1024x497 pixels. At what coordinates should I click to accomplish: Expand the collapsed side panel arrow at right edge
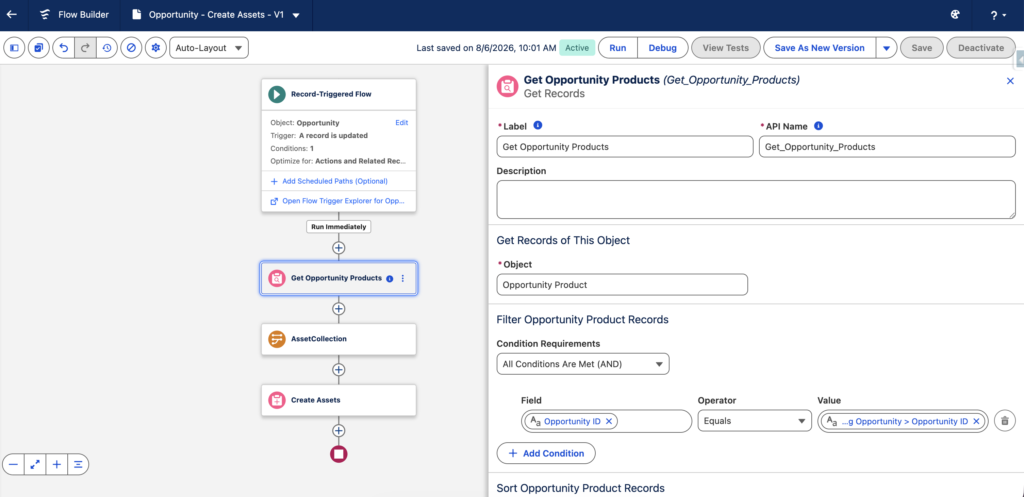1019,58
